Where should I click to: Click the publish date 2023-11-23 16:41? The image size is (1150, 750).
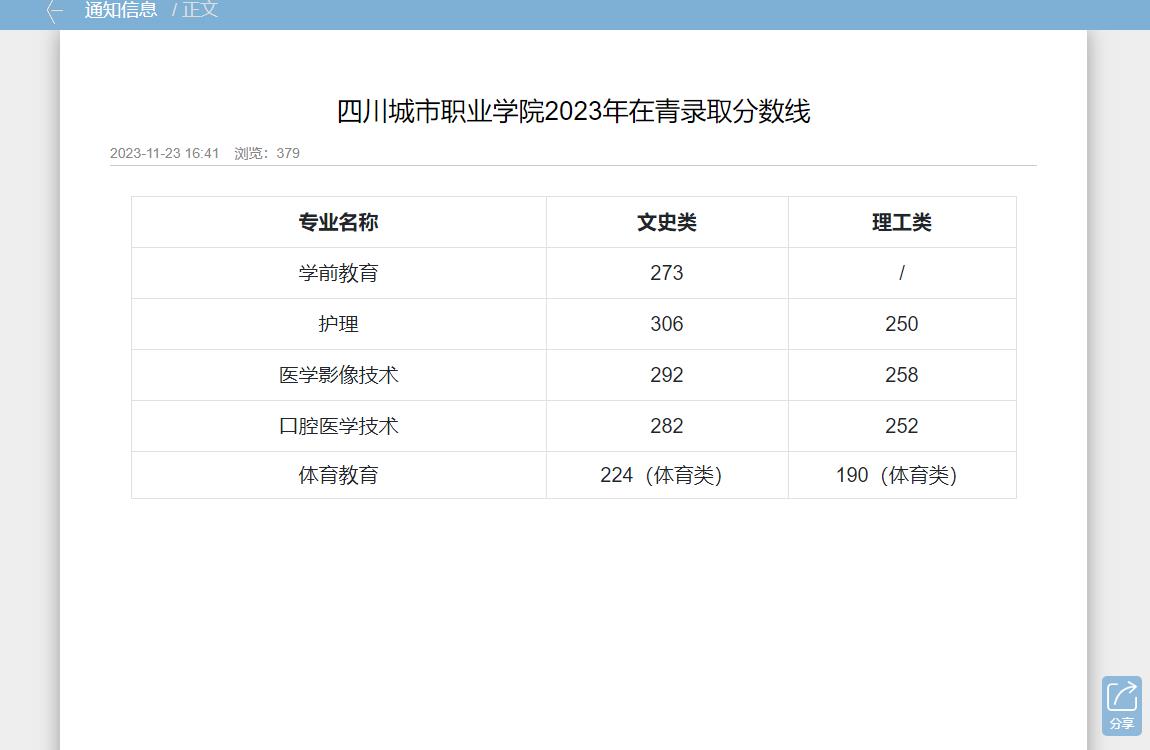164,153
